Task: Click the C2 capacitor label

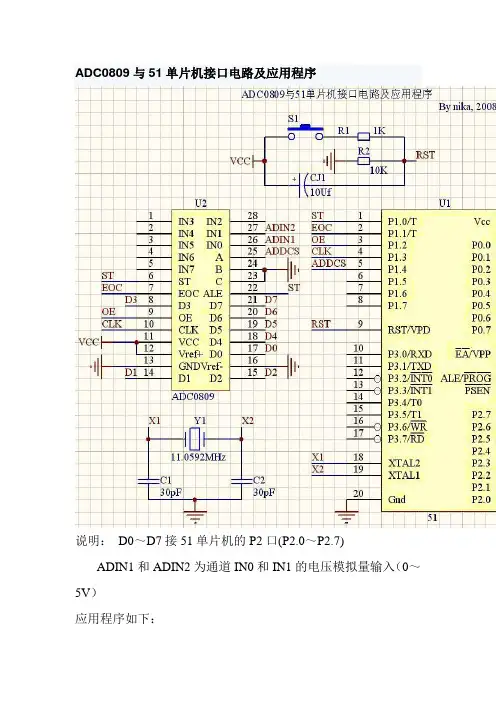Action: tap(259, 480)
